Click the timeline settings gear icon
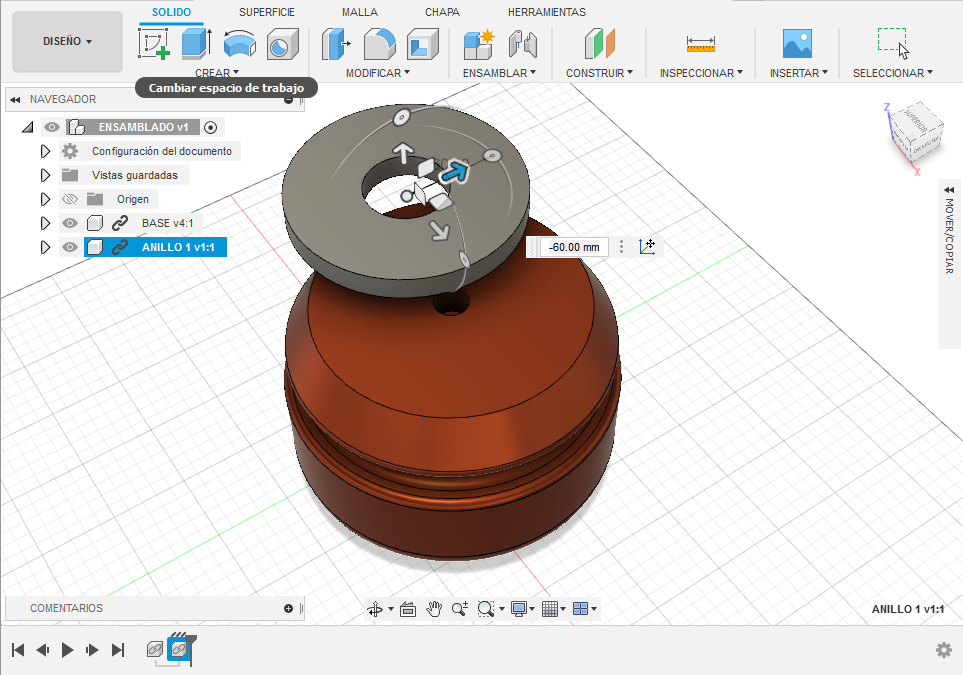The height and width of the screenshot is (675, 963). (944, 650)
